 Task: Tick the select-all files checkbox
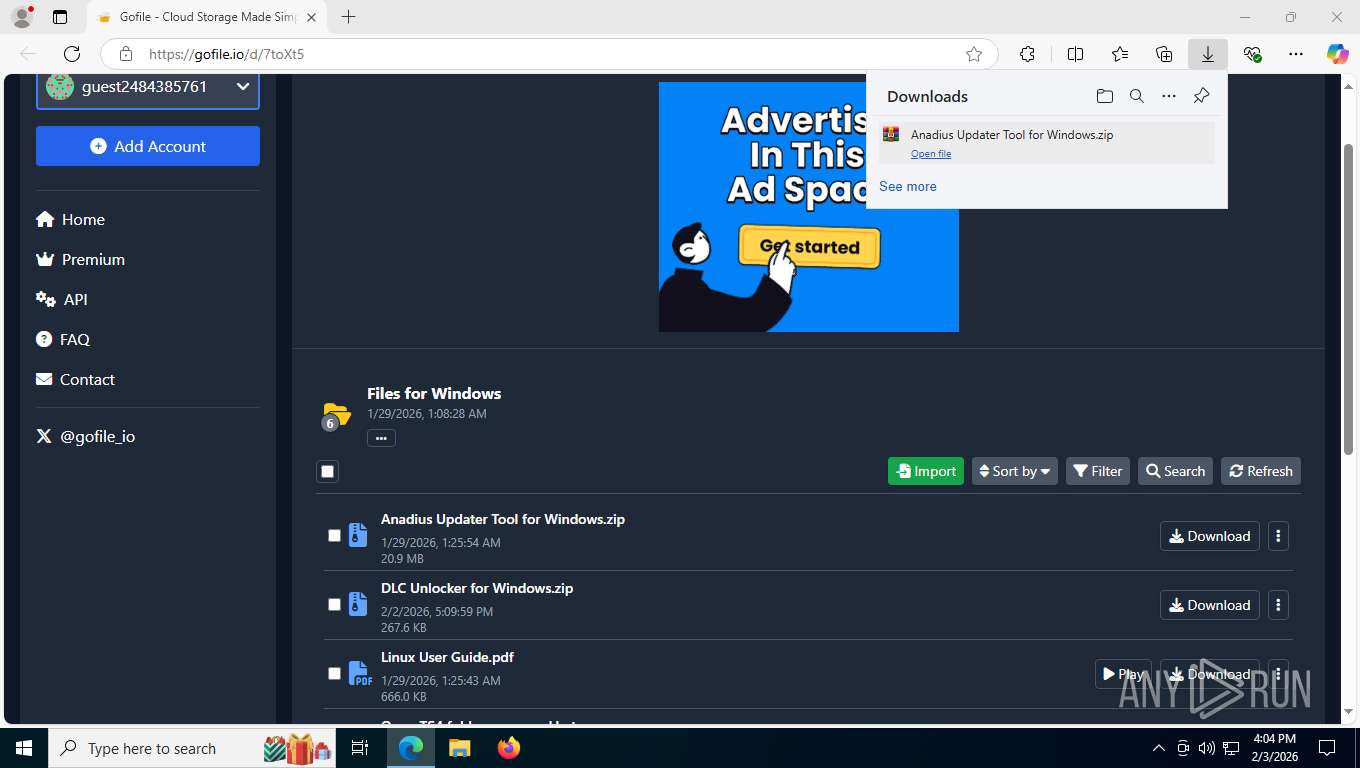327,471
